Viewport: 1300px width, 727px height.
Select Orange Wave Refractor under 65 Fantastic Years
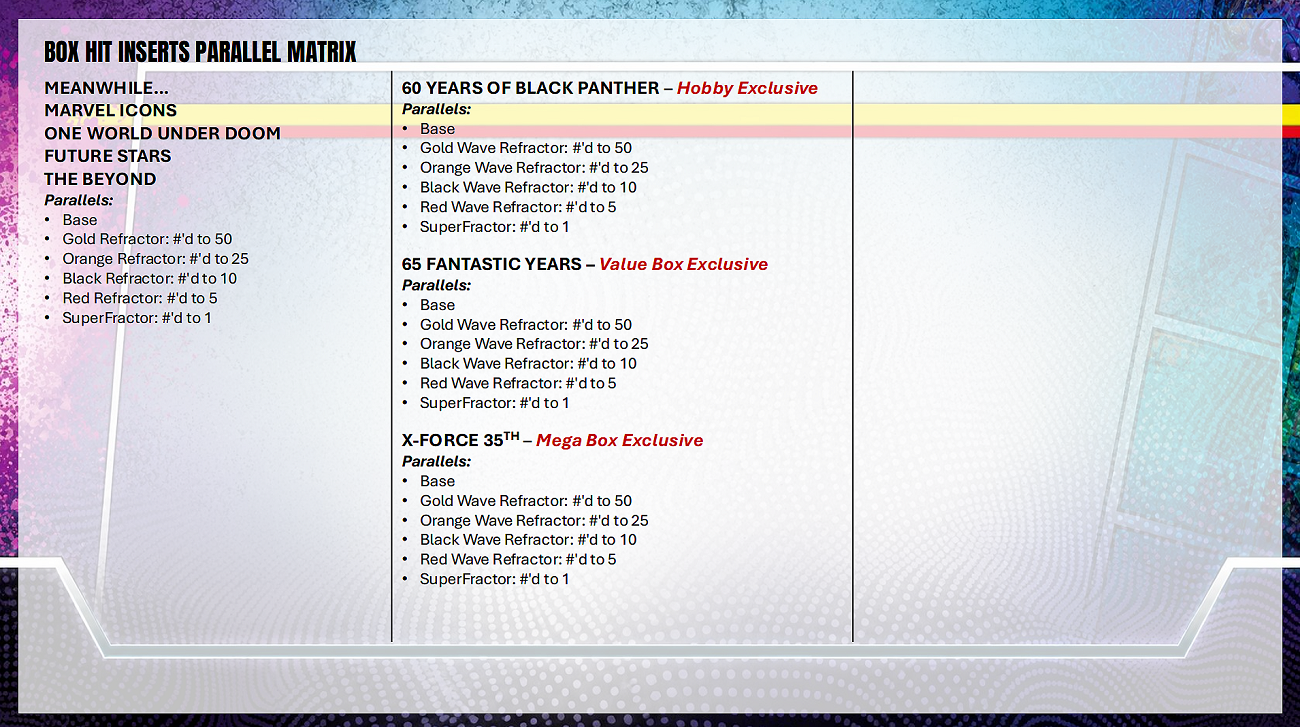click(x=535, y=344)
